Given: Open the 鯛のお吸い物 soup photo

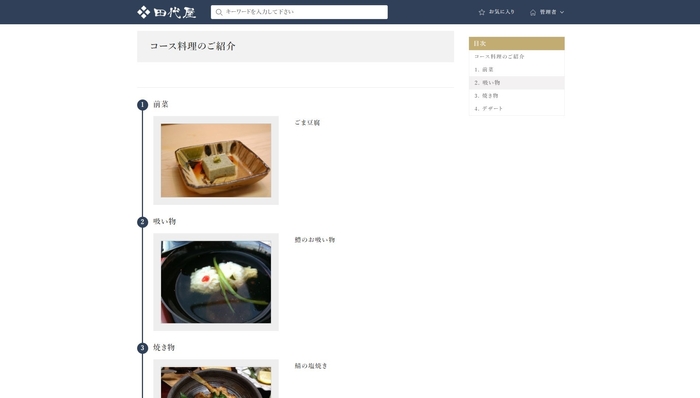Looking at the screenshot, I should 216,282.
